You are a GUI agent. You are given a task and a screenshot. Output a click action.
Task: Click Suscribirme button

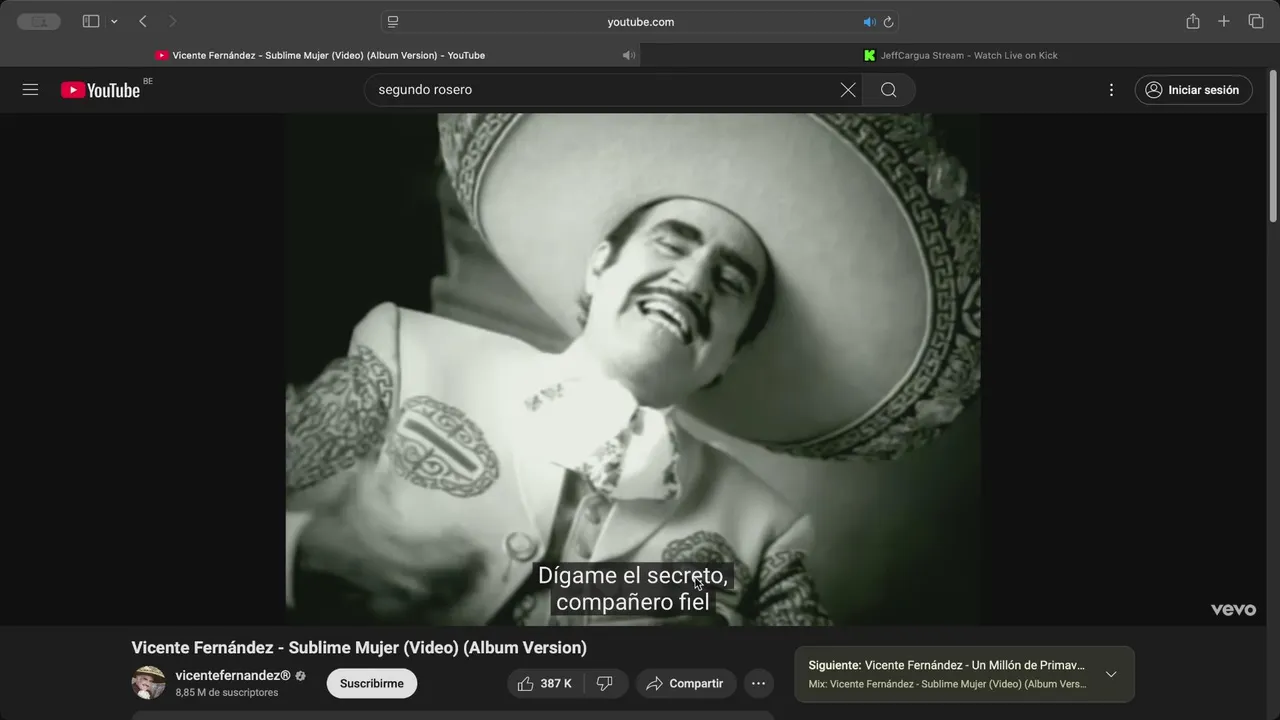pos(372,684)
